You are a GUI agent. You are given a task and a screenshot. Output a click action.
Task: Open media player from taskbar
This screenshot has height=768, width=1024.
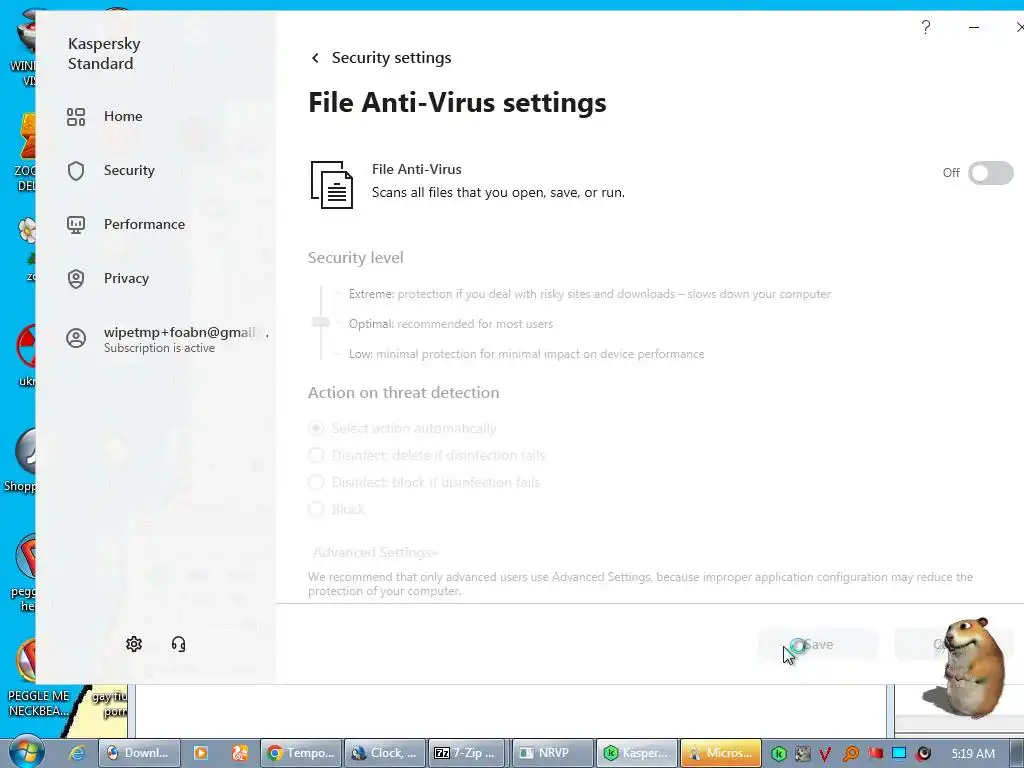pos(200,753)
